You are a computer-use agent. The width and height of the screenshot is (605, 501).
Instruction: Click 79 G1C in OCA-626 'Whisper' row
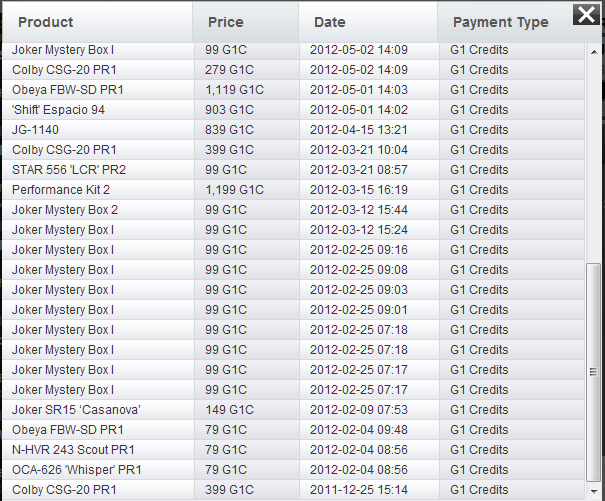click(226, 470)
